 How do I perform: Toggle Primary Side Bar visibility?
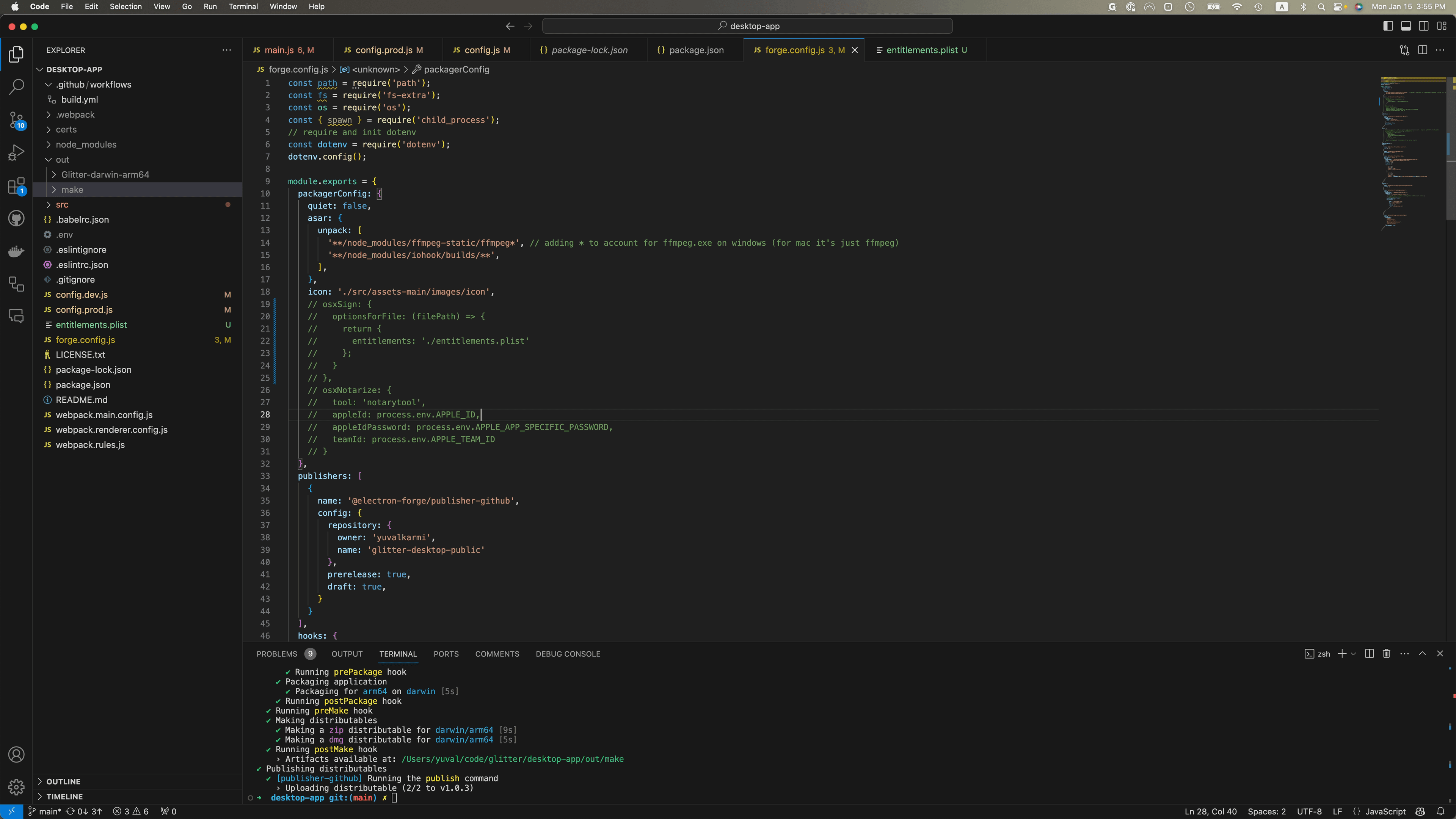1388,26
